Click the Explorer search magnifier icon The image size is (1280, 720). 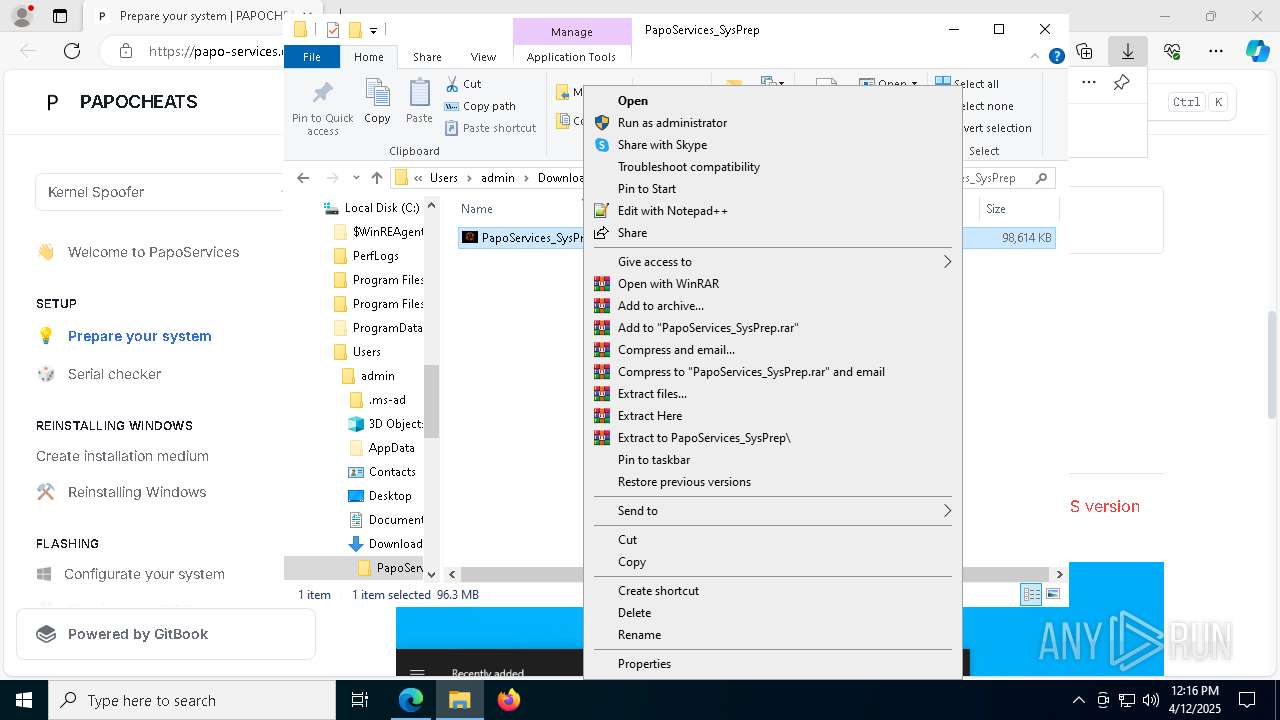(1041, 178)
